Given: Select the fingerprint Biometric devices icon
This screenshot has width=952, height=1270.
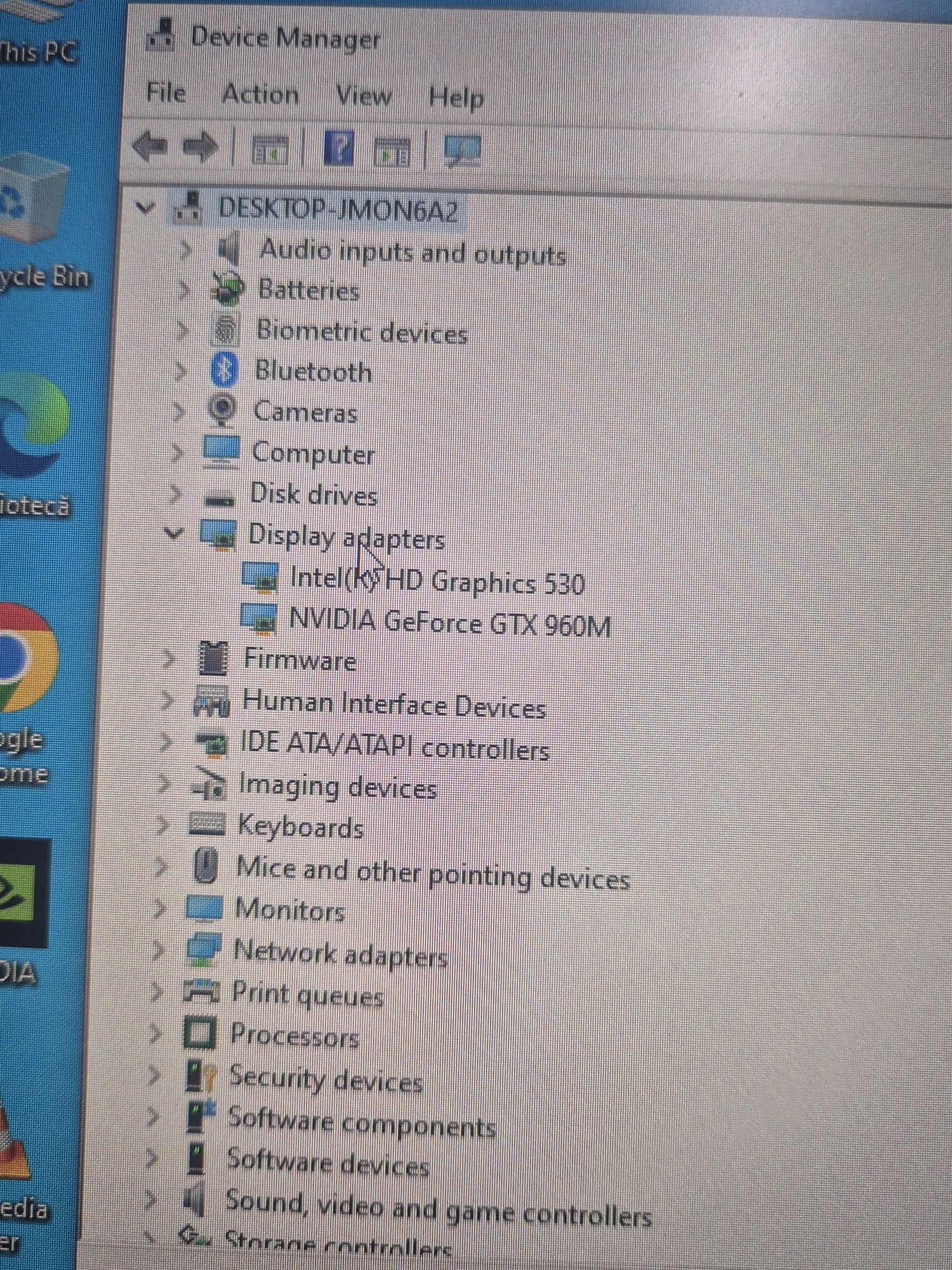Looking at the screenshot, I should pyautogui.click(x=225, y=330).
